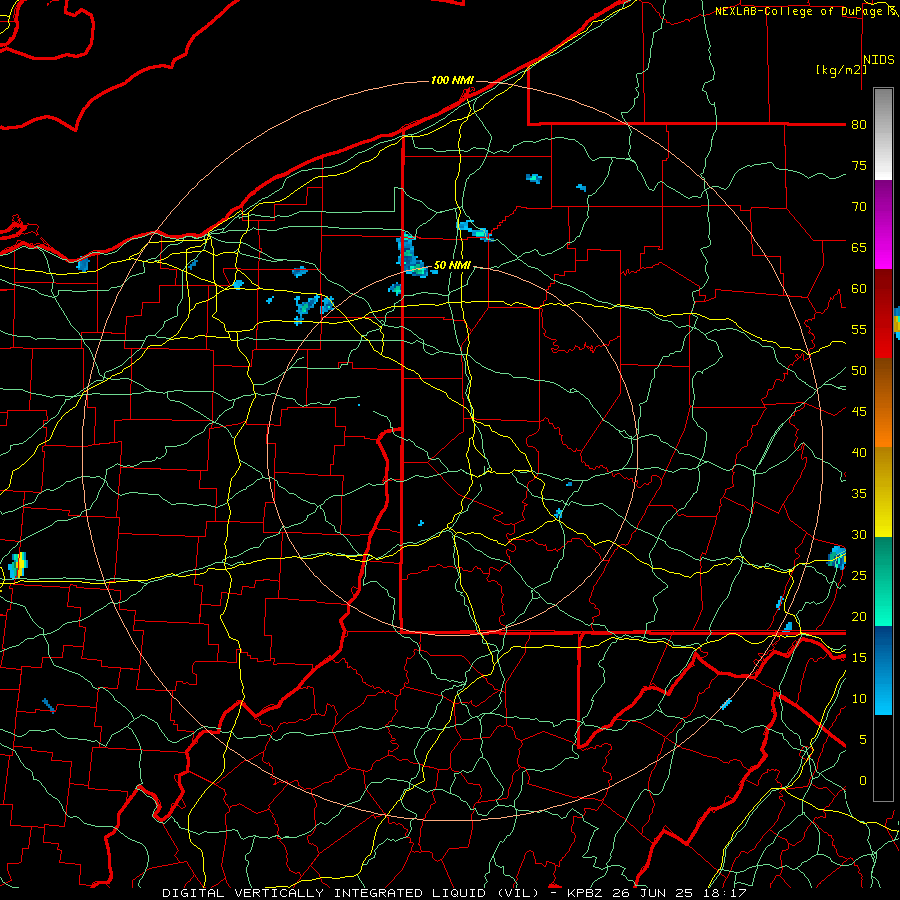Click the 50 NMI range ring label

pos(452,265)
